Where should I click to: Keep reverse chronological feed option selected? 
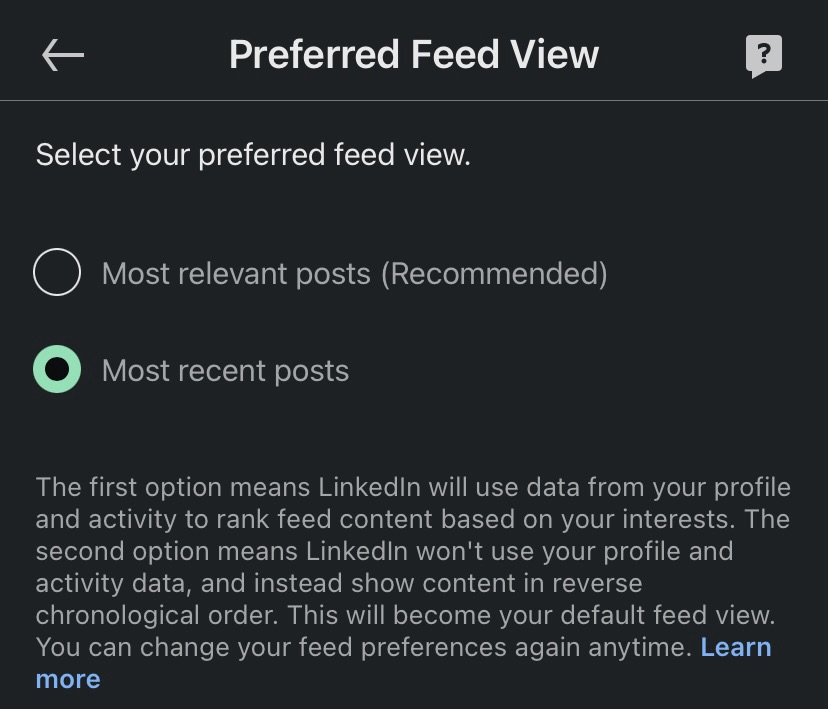coord(57,370)
